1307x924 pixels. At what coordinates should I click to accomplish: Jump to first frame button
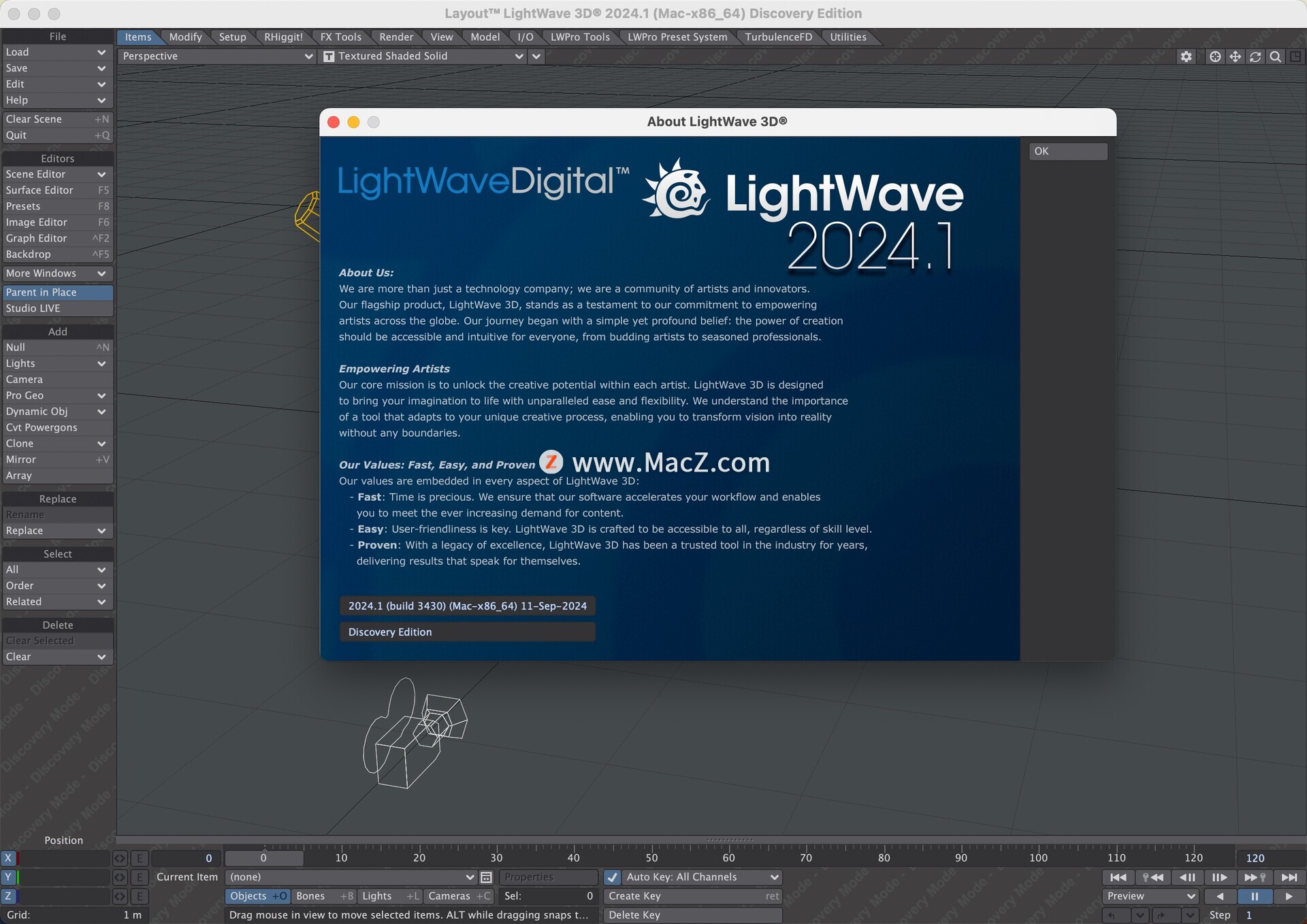1118,878
